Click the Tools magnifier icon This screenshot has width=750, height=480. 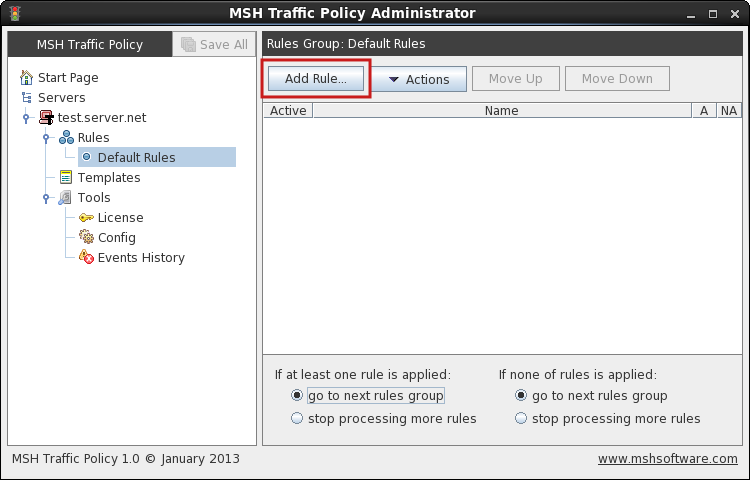coord(65,197)
